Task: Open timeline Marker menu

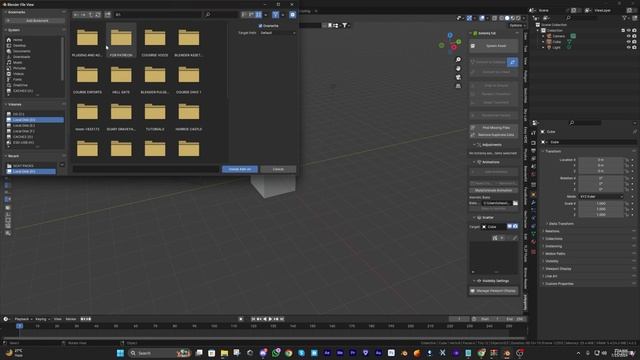Action: point(71,319)
